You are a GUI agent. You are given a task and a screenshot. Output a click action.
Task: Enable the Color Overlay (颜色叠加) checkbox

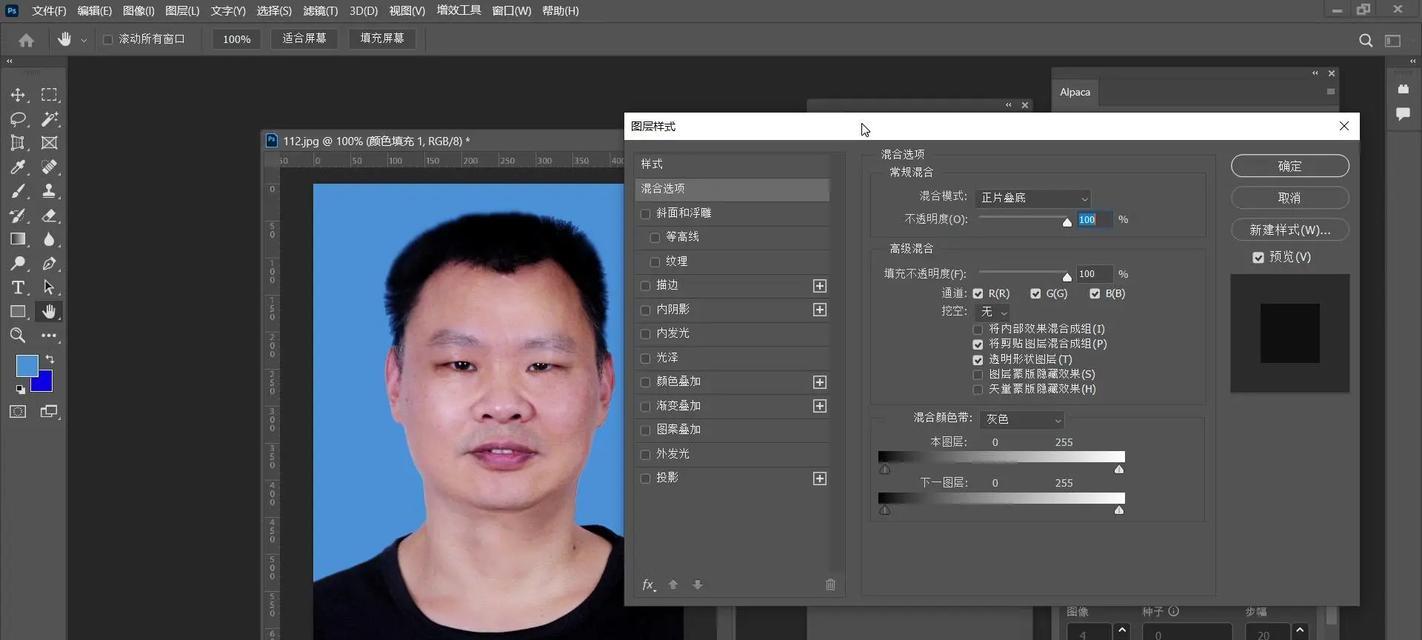[645, 382]
